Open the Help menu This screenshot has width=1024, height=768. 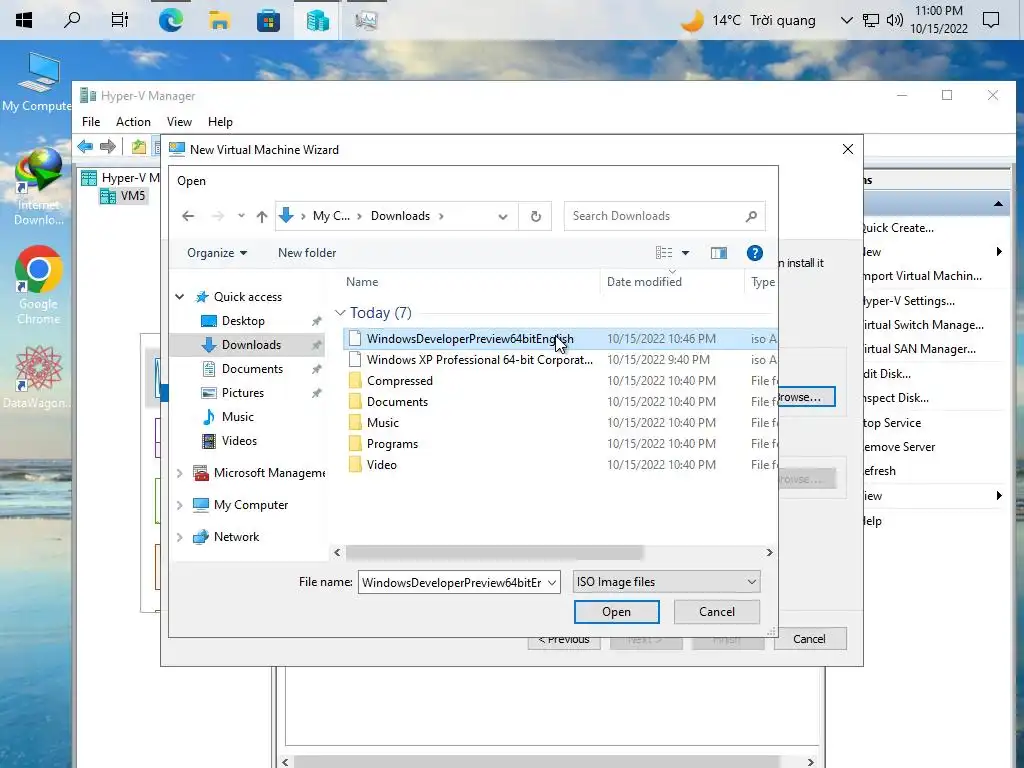(220, 122)
